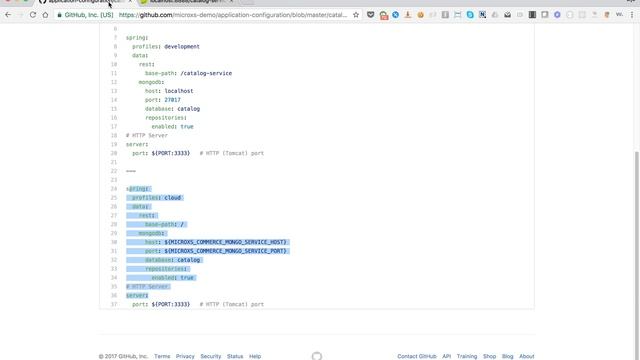Screen dimensions: 640x360
Task: Click the orange circle extension icon
Action: point(420,15)
